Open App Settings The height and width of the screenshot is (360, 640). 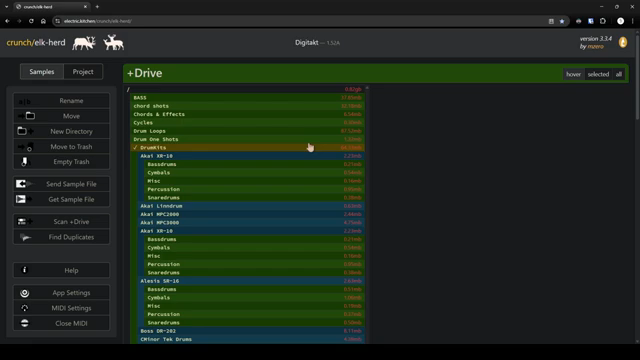coord(61,293)
